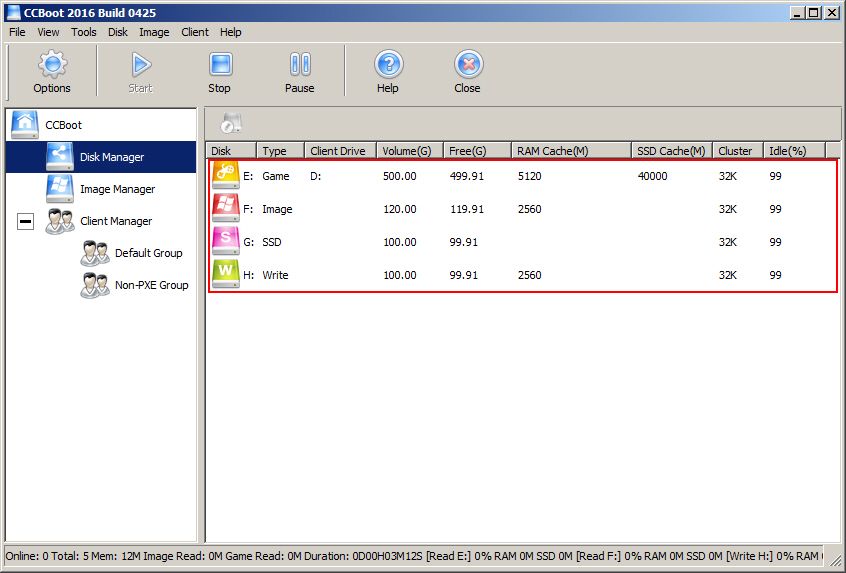846x573 pixels.
Task: Click the Client Manager people icon
Action: pos(59,221)
